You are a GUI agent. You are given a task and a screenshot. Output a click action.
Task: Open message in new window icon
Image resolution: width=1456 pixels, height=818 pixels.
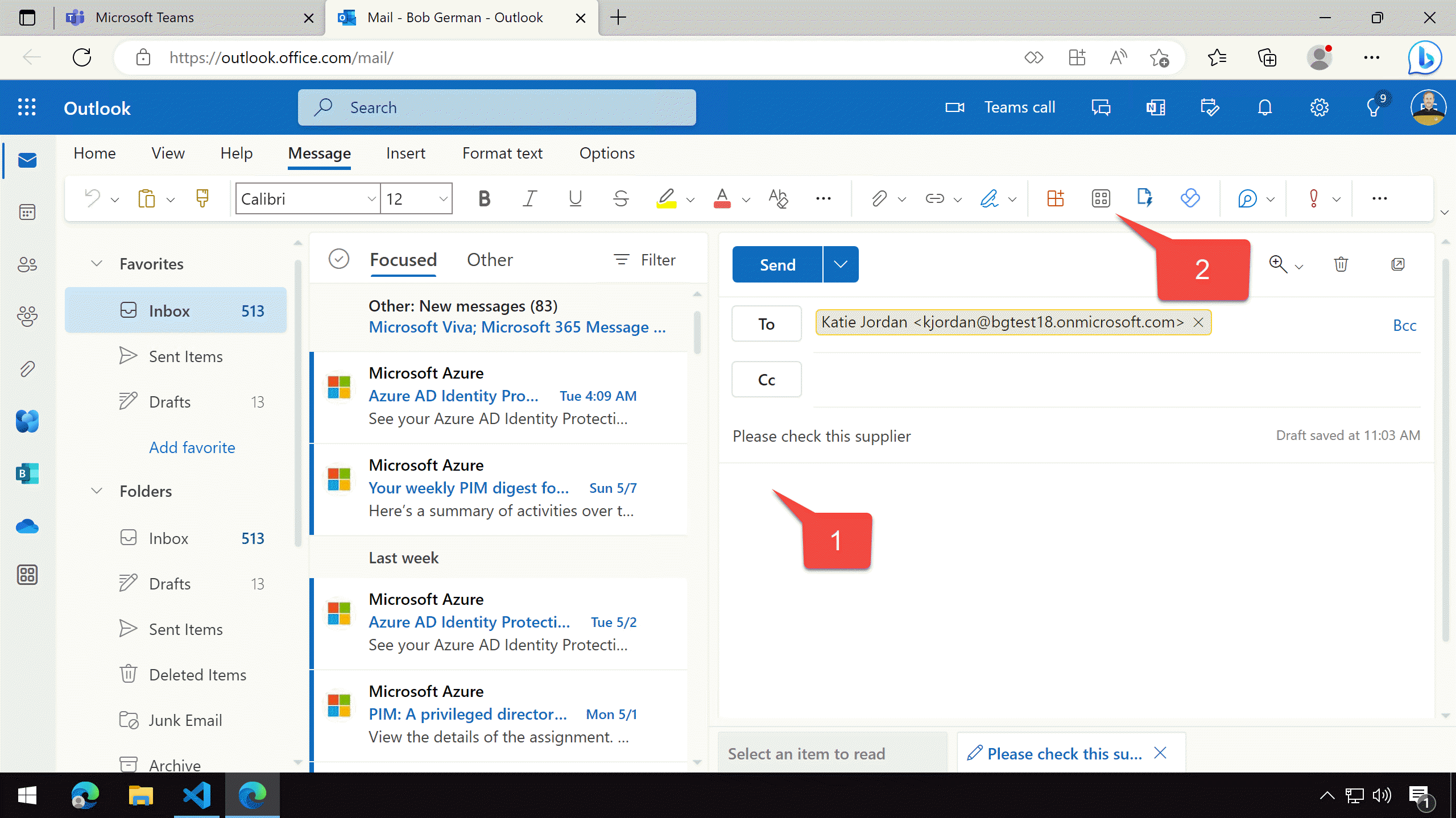click(1397, 264)
